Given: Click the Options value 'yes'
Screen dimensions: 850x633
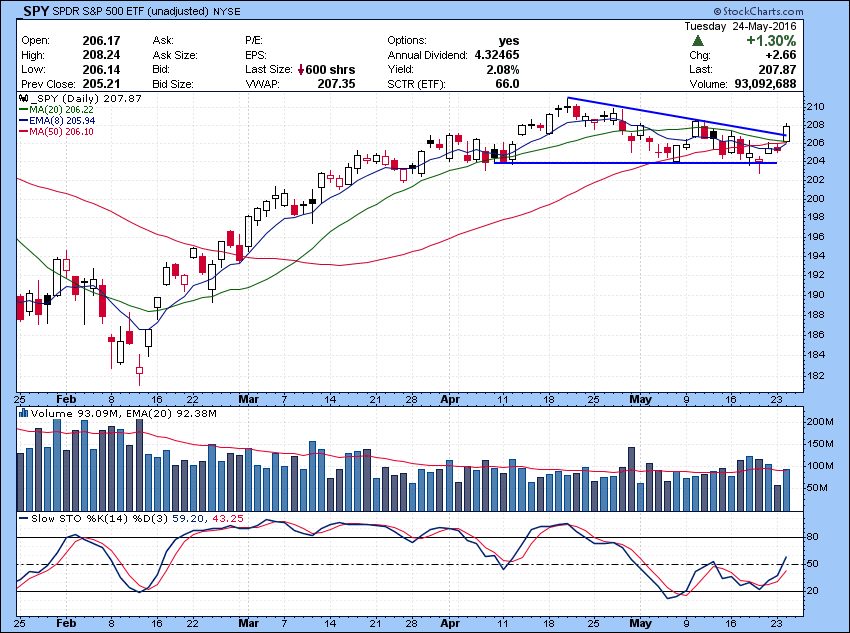Looking at the screenshot, I should pos(509,41).
